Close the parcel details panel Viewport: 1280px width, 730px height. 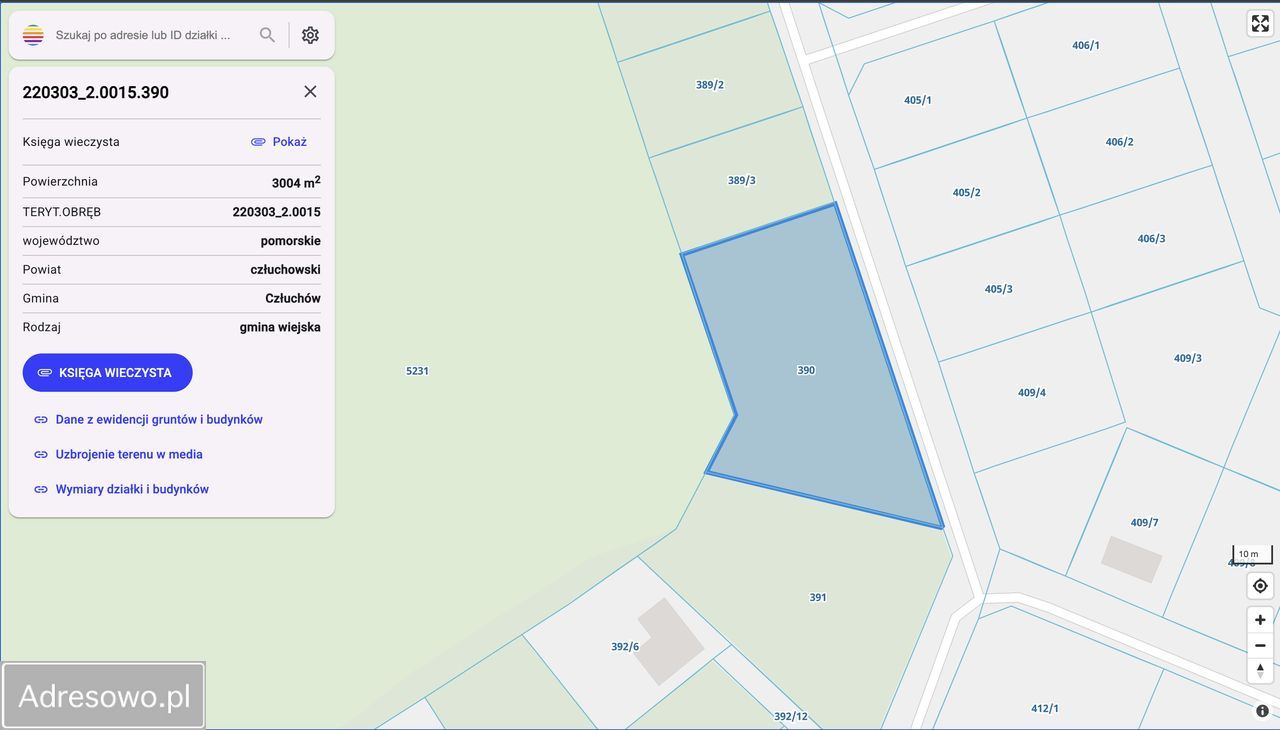click(x=310, y=92)
